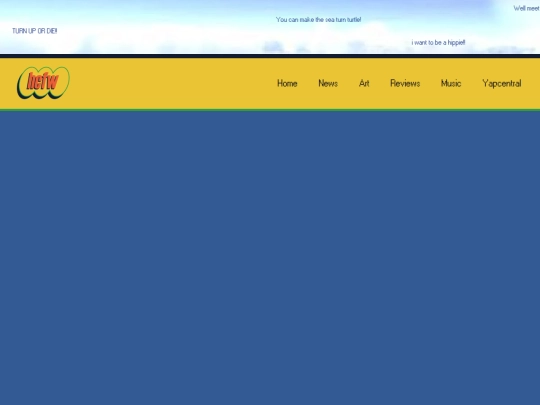Visit the Yapcentral page
Image resolution: width=540 pixels, height=405 pixels.
(502, 84)
